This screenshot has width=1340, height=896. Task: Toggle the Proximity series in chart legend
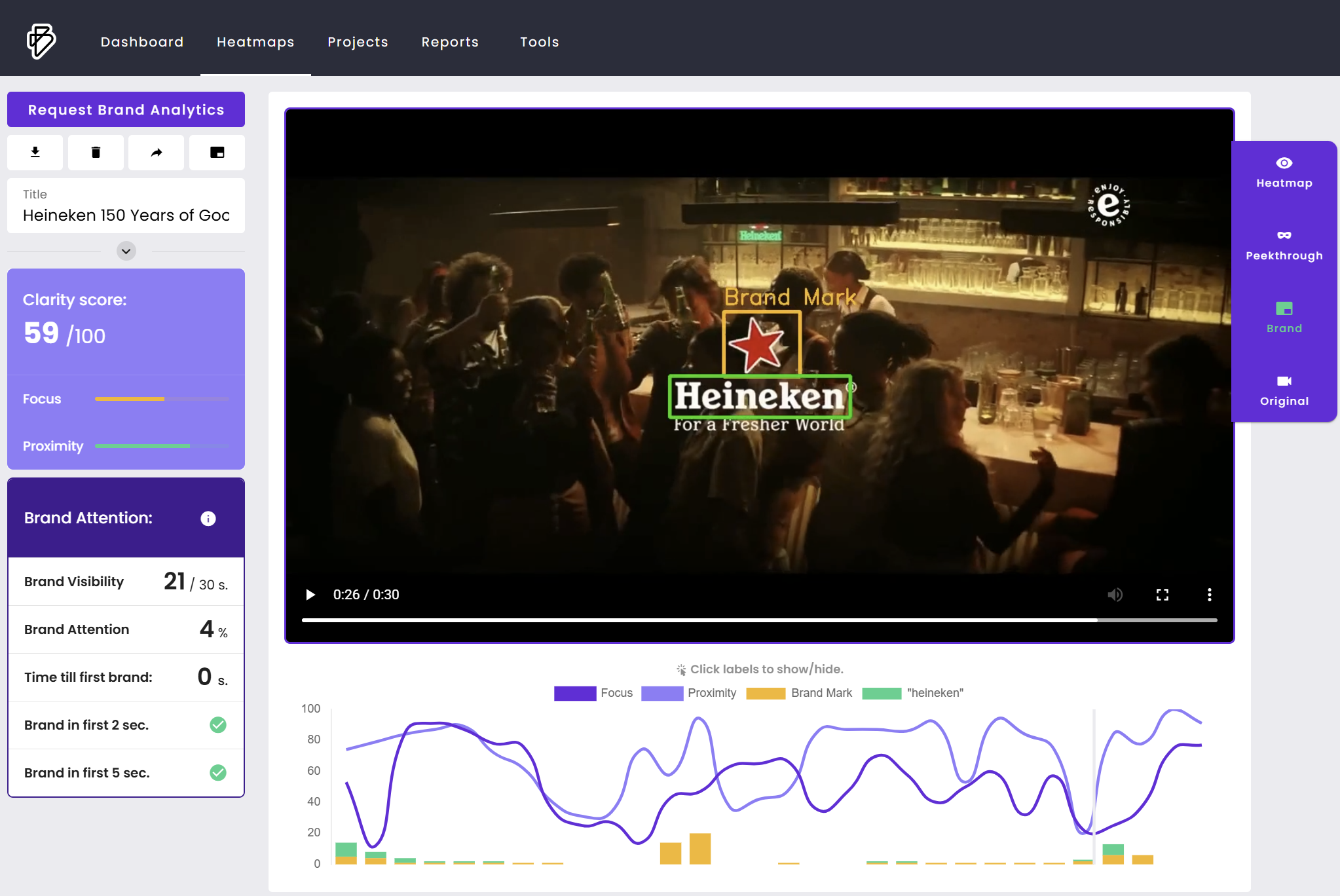coord(689,693)
